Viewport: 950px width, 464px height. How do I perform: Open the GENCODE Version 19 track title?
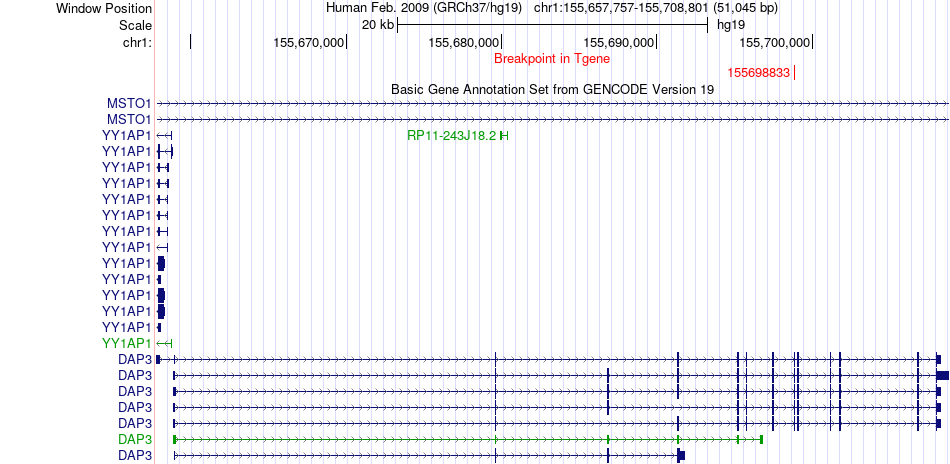(553, 89)
